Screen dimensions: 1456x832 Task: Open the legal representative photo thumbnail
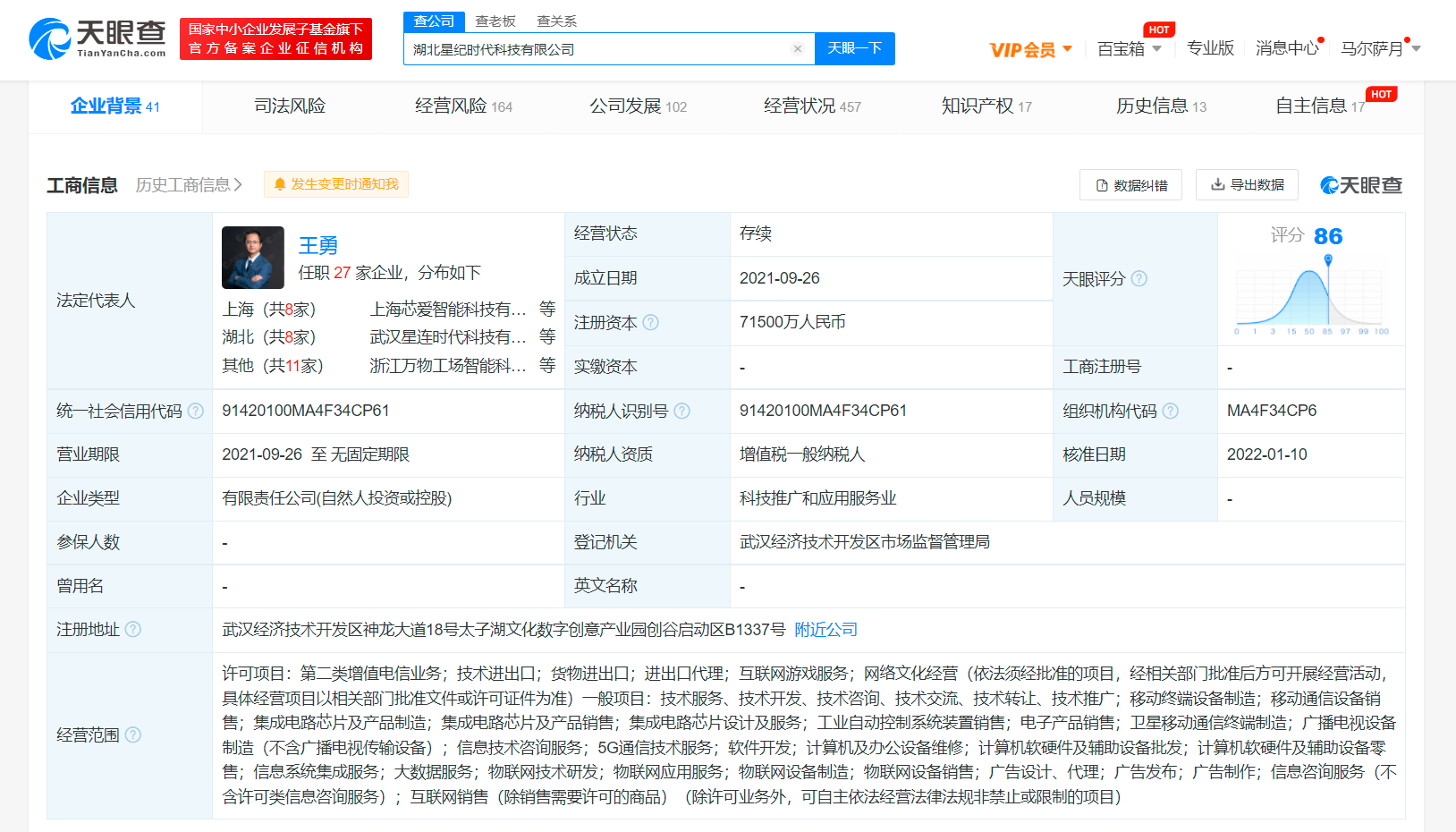(x=253, y=258)
